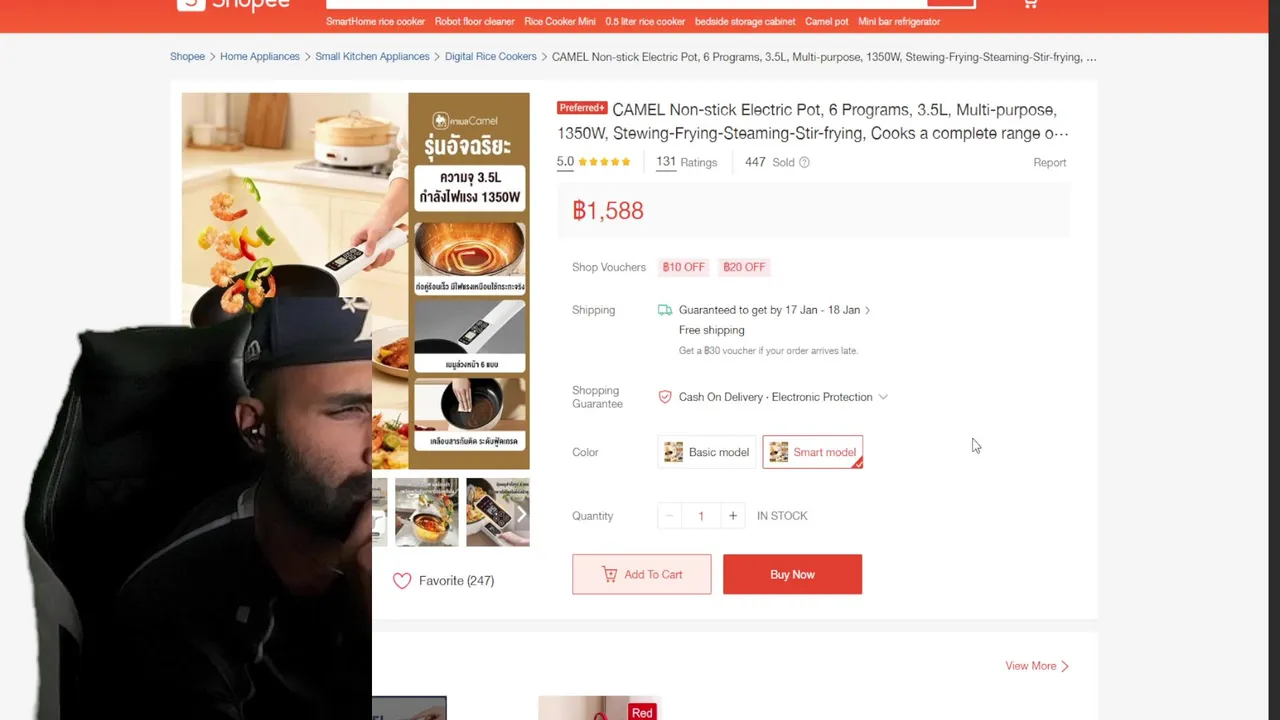Select the Basic model color option
This screenshot has height=720, width=1280.
click(x=707, y=452)
